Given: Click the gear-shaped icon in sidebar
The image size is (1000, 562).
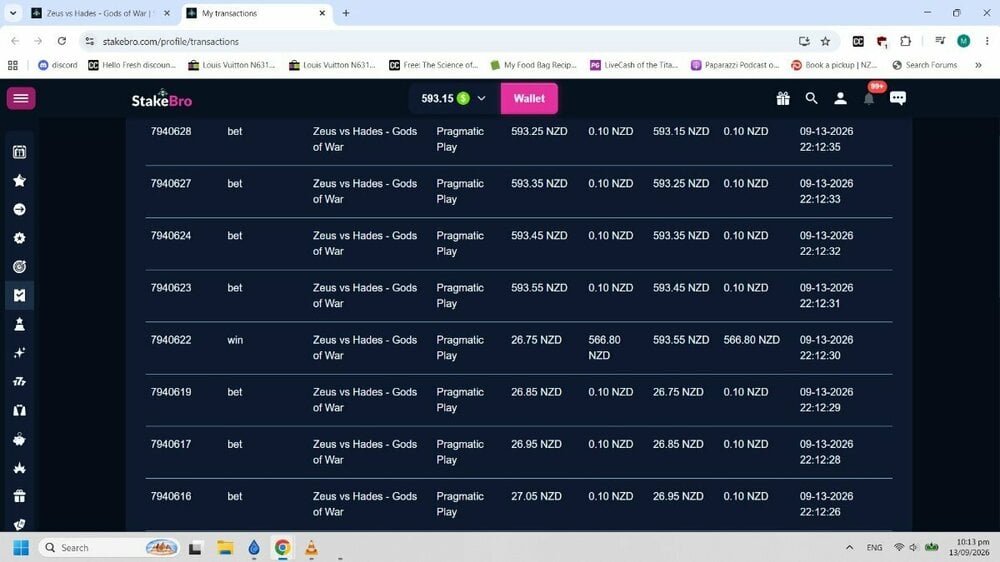Looking at the screenshot, I should pos(20,238).
